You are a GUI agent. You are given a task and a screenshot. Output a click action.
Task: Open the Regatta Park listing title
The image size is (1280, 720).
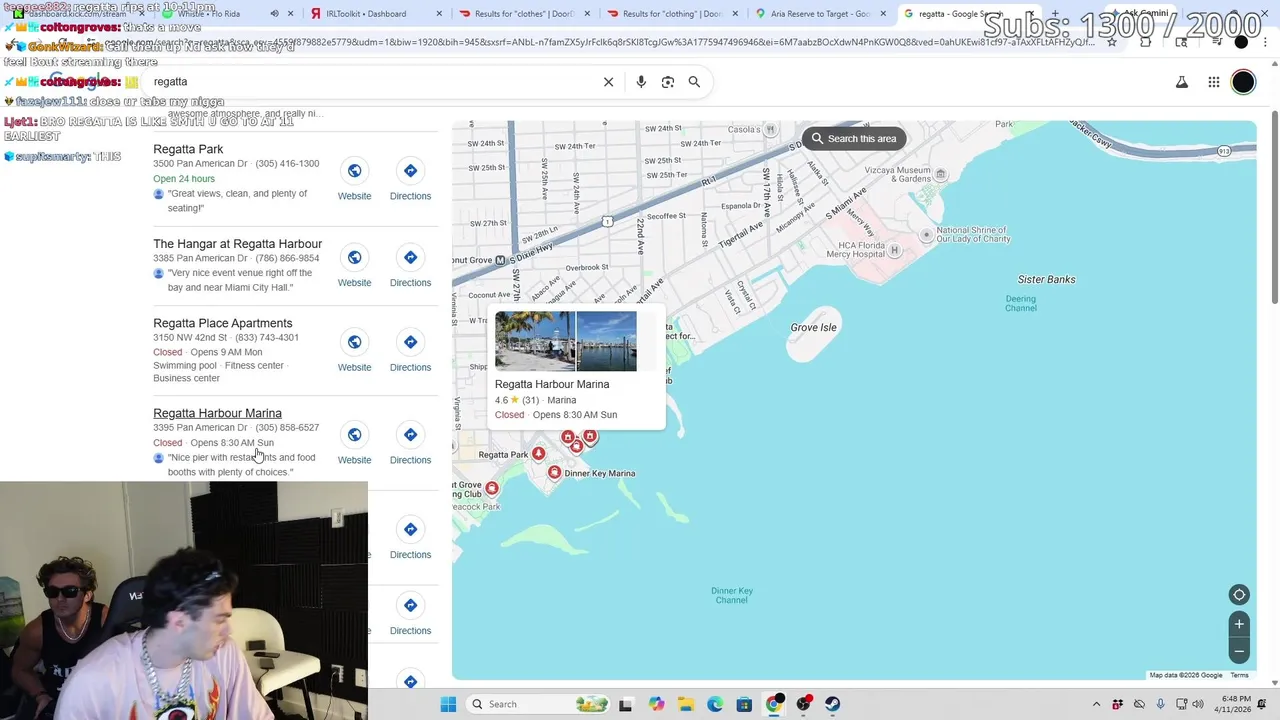coord(188,149)
